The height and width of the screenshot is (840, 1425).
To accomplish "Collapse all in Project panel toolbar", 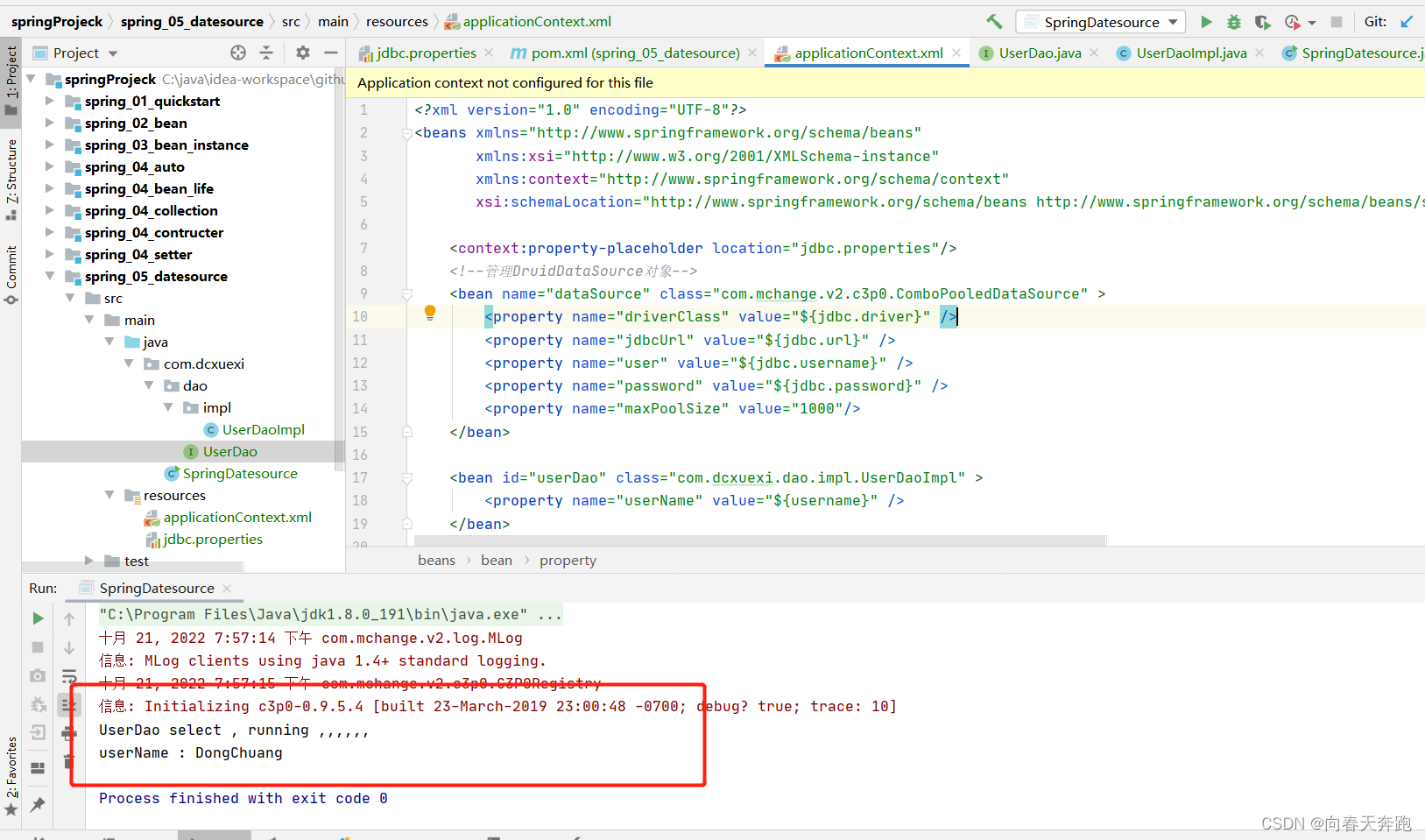I will (266, 53).
